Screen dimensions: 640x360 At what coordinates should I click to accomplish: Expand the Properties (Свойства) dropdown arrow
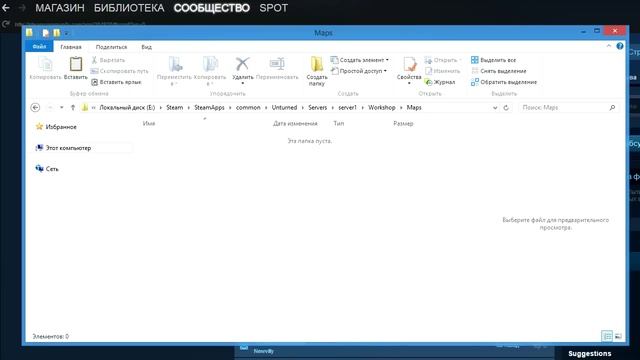pyautogui.click(x=409, y=83)
